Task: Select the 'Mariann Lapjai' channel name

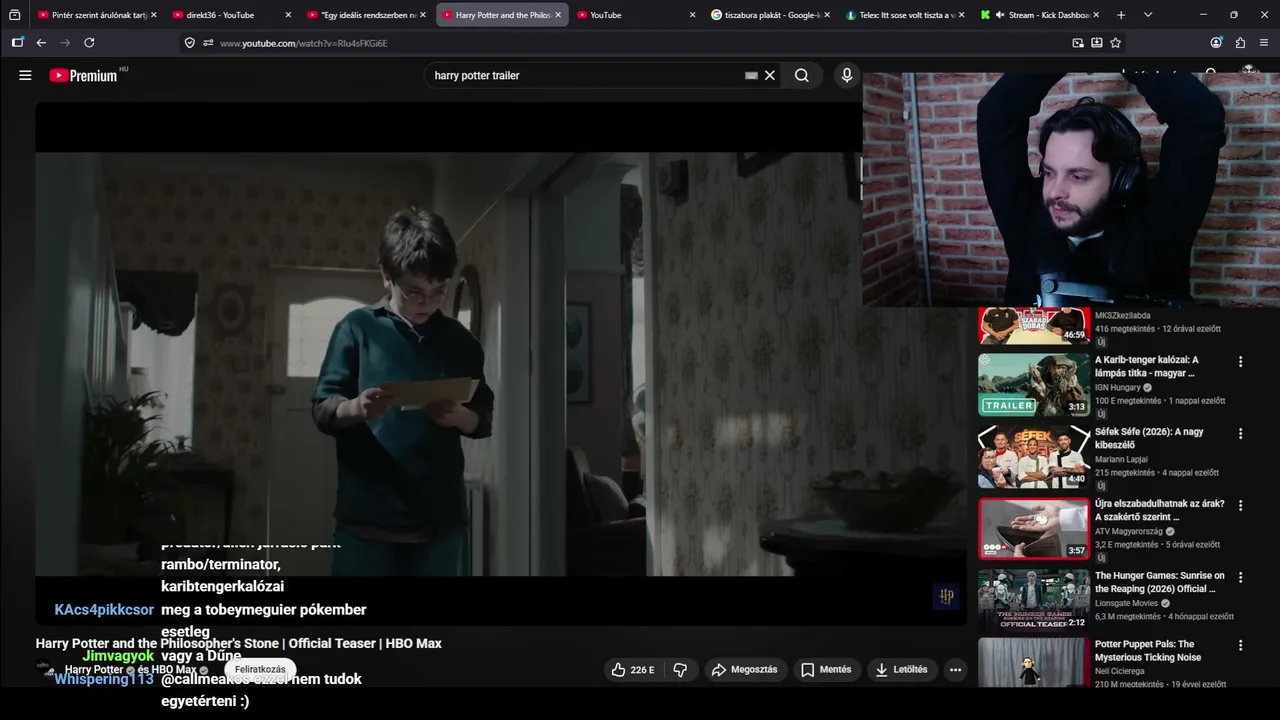Action: (x=1122, y=459)
